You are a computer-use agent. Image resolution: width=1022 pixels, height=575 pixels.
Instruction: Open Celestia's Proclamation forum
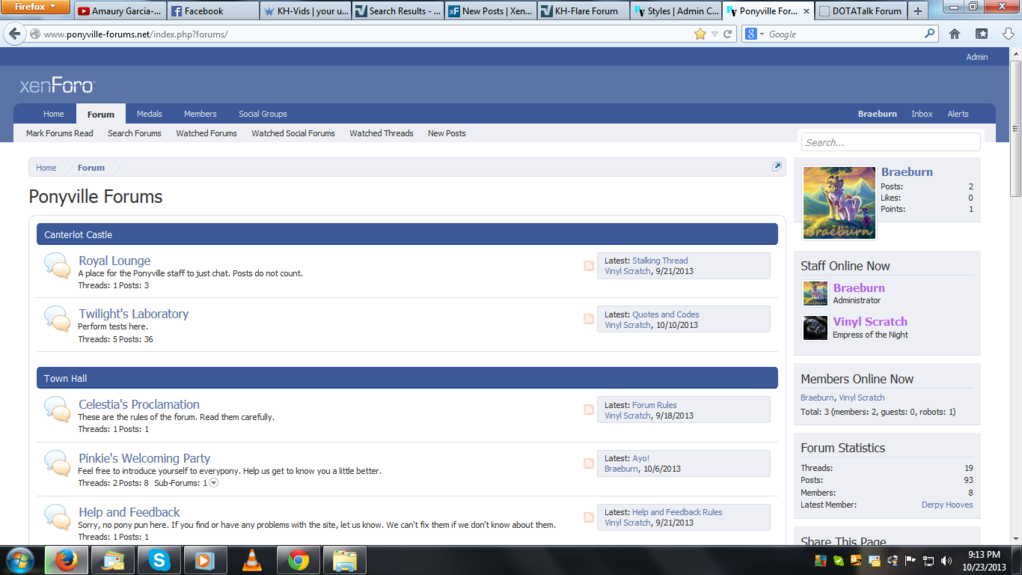139,405
